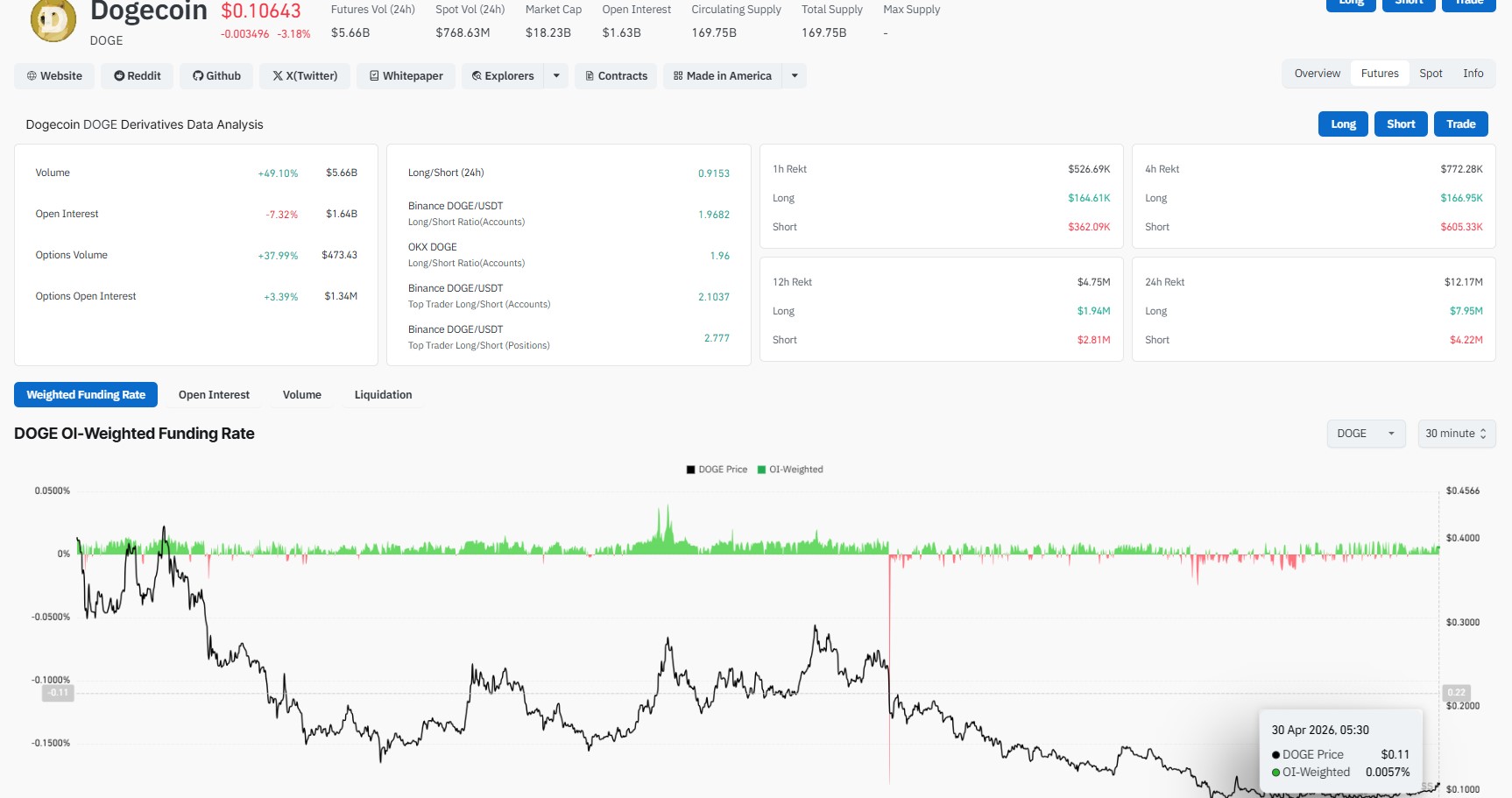1512x798 pixels.
Task: Click the Long button in derivatives header
Action: (1343, 124)
